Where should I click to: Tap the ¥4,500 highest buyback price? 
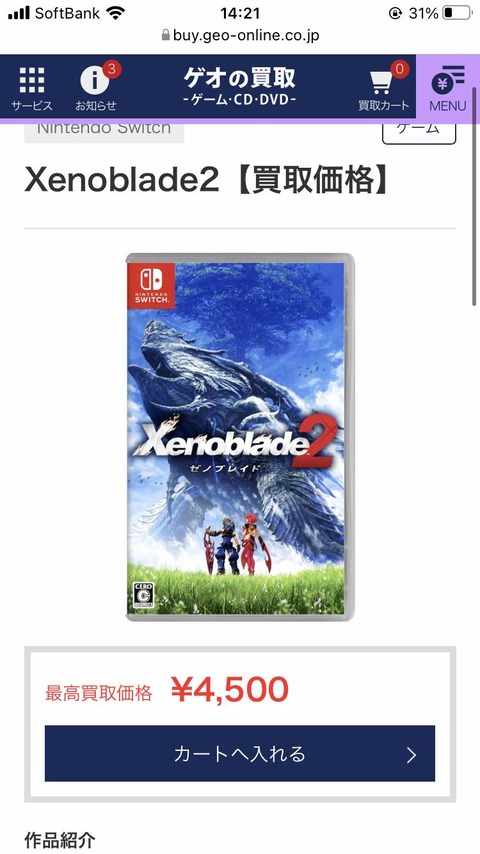click(x=229, y=690)
